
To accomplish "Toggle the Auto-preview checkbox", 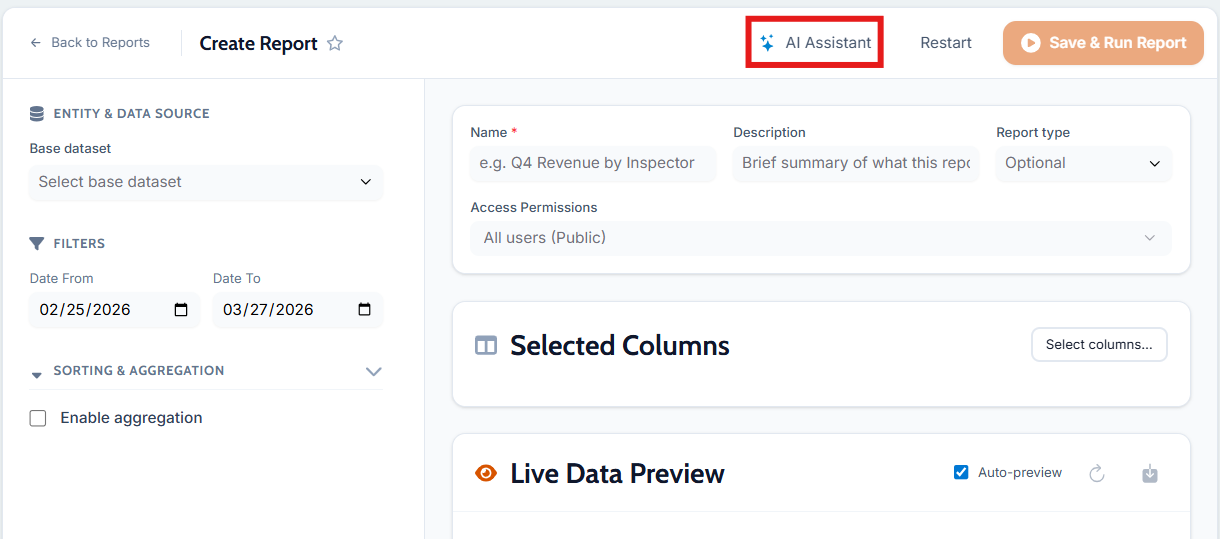I will click(961, 472).
